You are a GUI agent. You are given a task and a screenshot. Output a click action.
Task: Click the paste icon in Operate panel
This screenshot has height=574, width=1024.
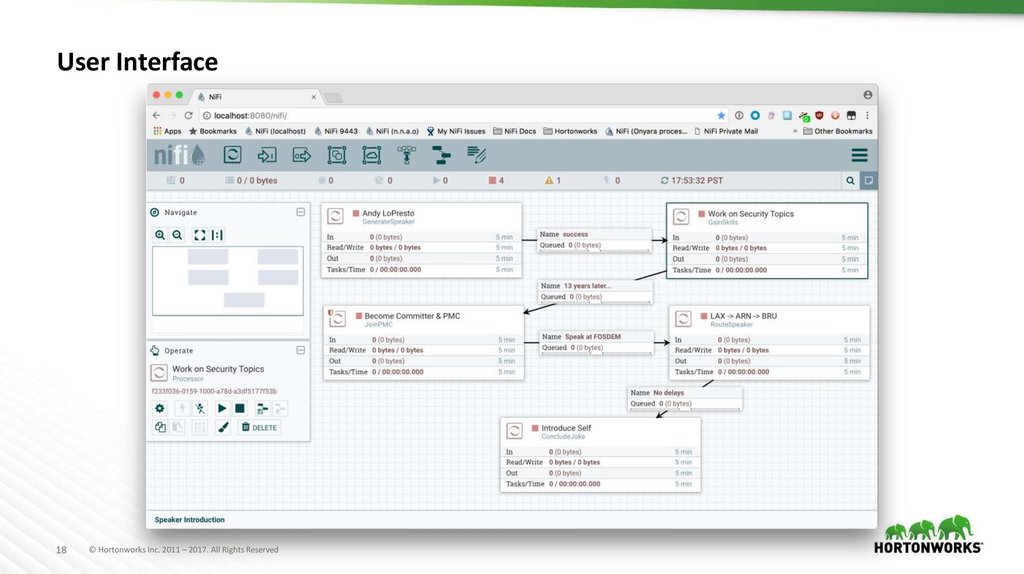pyautogui.click(x=178, y=427)
